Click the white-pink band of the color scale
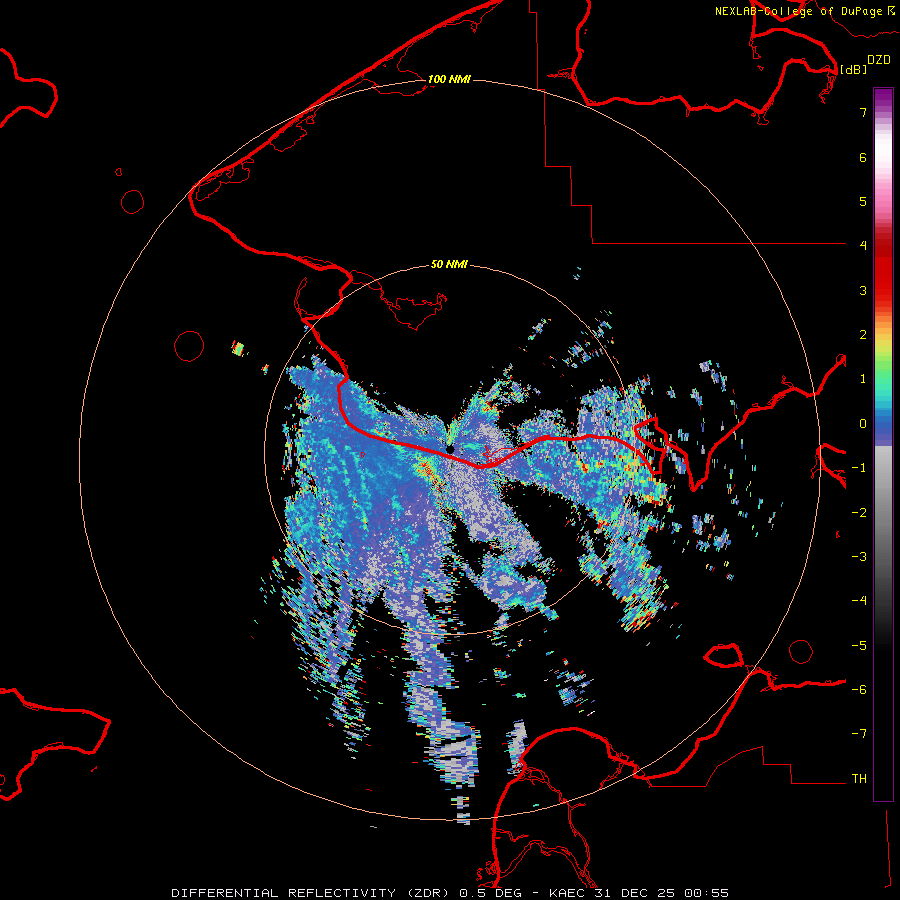This screenshot has height=900, width=900. point(883,155)
